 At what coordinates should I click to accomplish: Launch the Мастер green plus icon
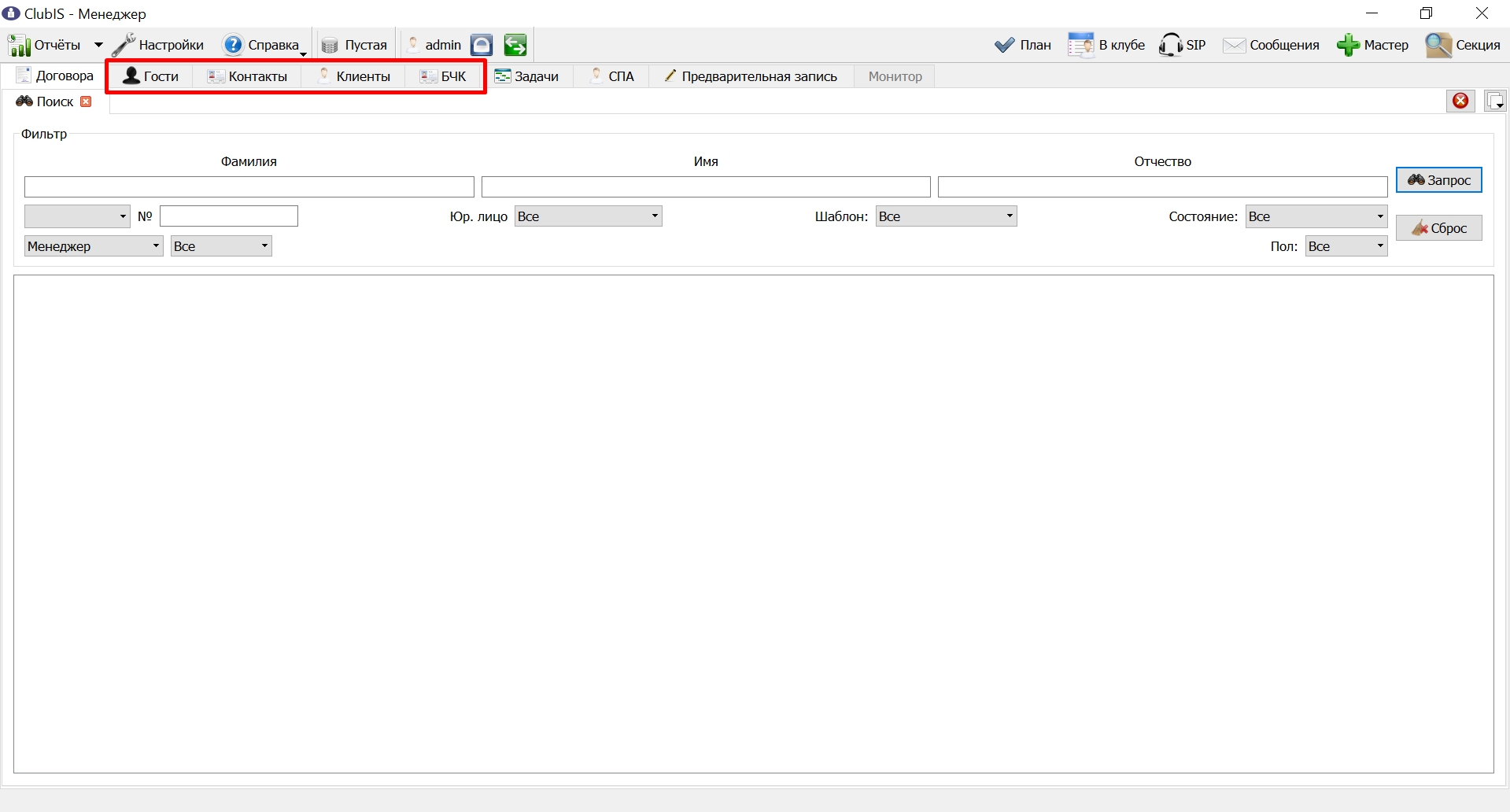pos(1348,45)
